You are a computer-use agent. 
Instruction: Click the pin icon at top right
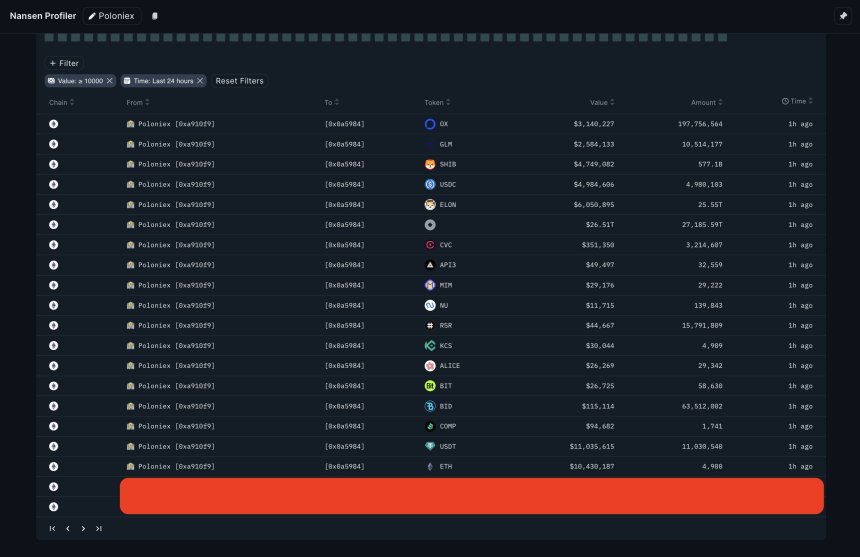point(843,16)
